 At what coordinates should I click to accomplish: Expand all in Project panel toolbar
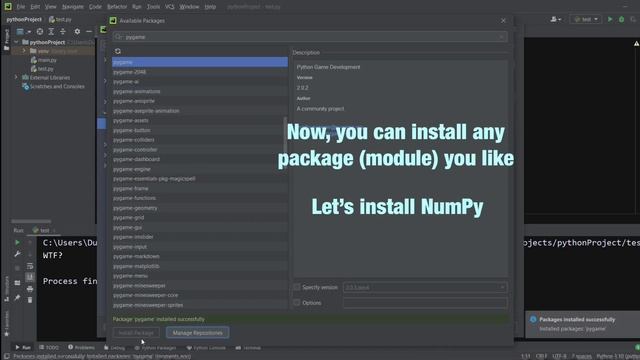point(51,31)
